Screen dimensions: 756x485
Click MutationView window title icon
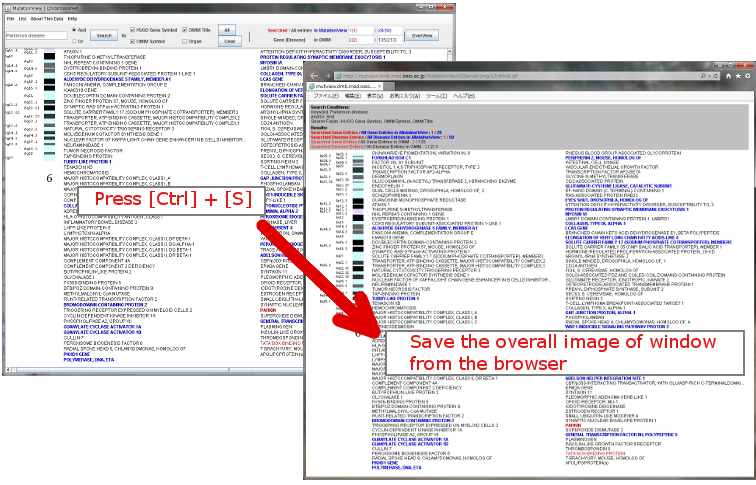click(x=7, y=6)
